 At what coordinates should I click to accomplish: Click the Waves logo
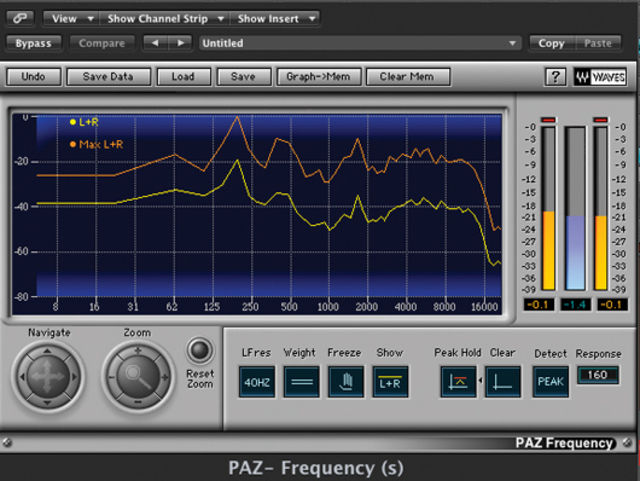600,77
